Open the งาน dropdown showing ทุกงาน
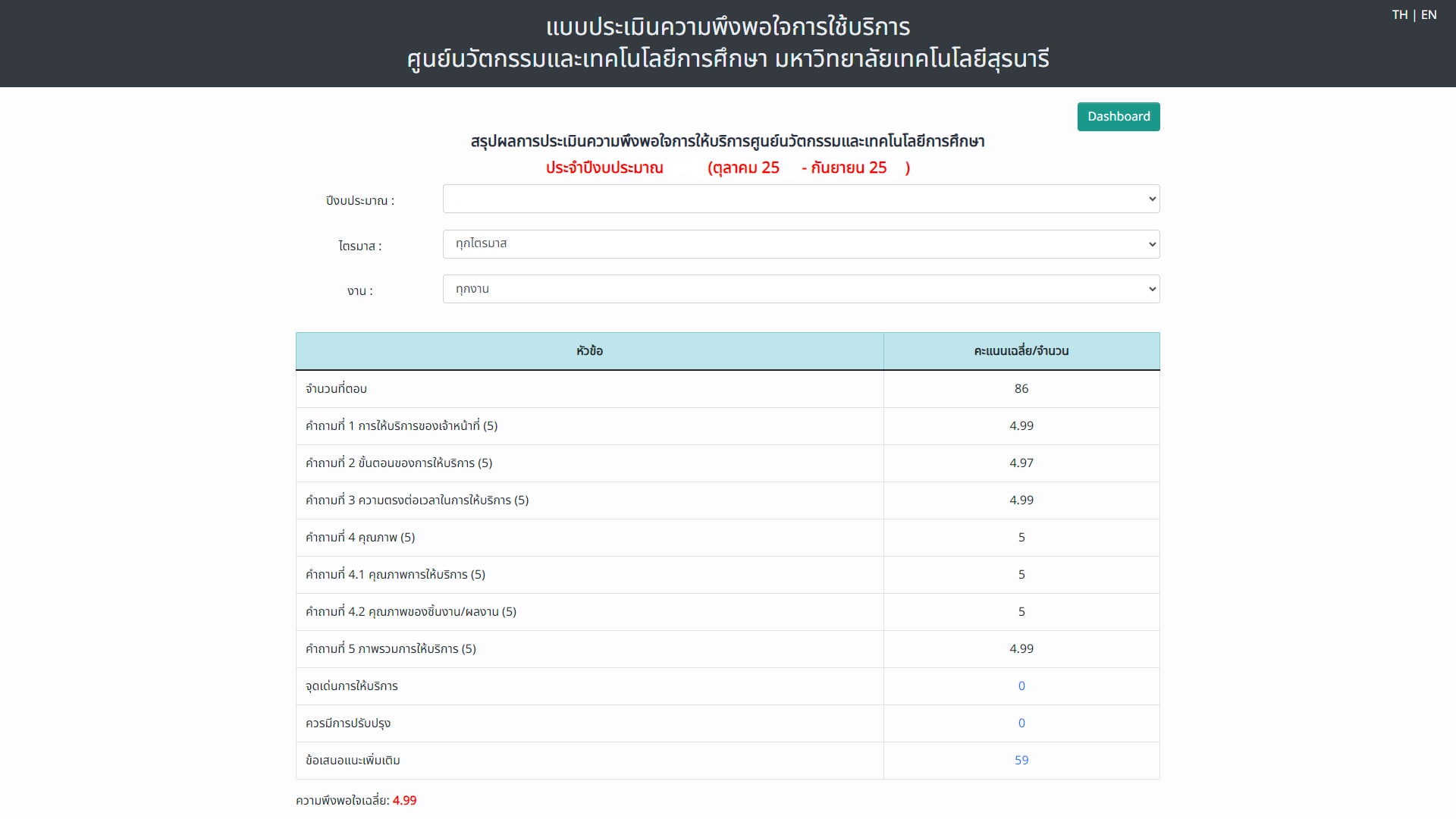Image resolution: width=1456 pixels, height=819 pixels. tap(801, 289)
